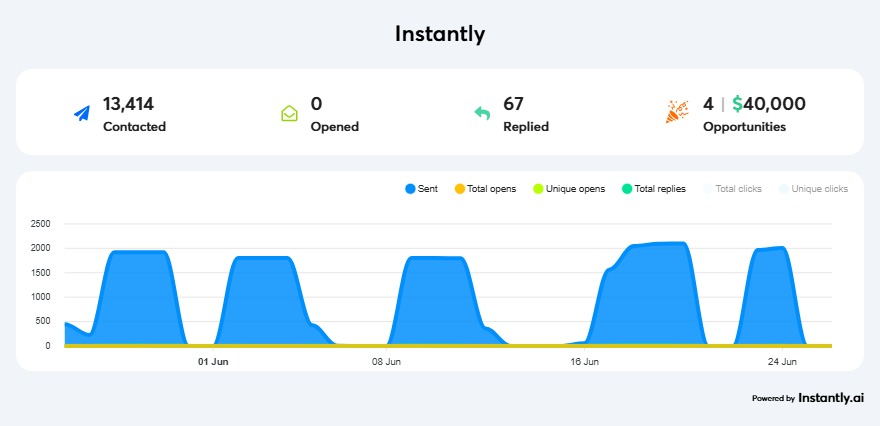Click the green Total replies color dot
Viewport: 880px width, 426px height.
point(627,189)
